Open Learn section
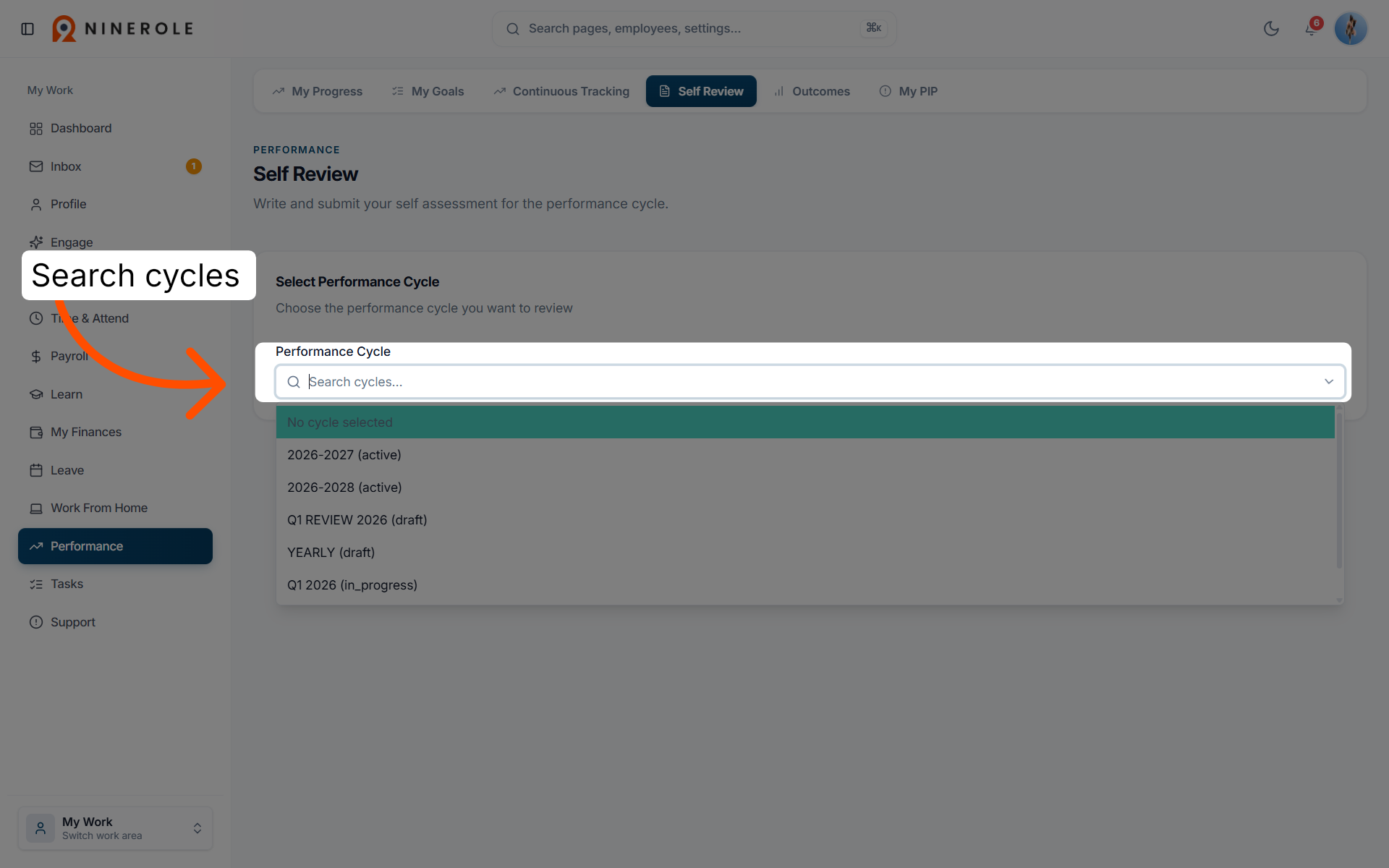This screenshot has height=868, width=1389. click(116, 394)
